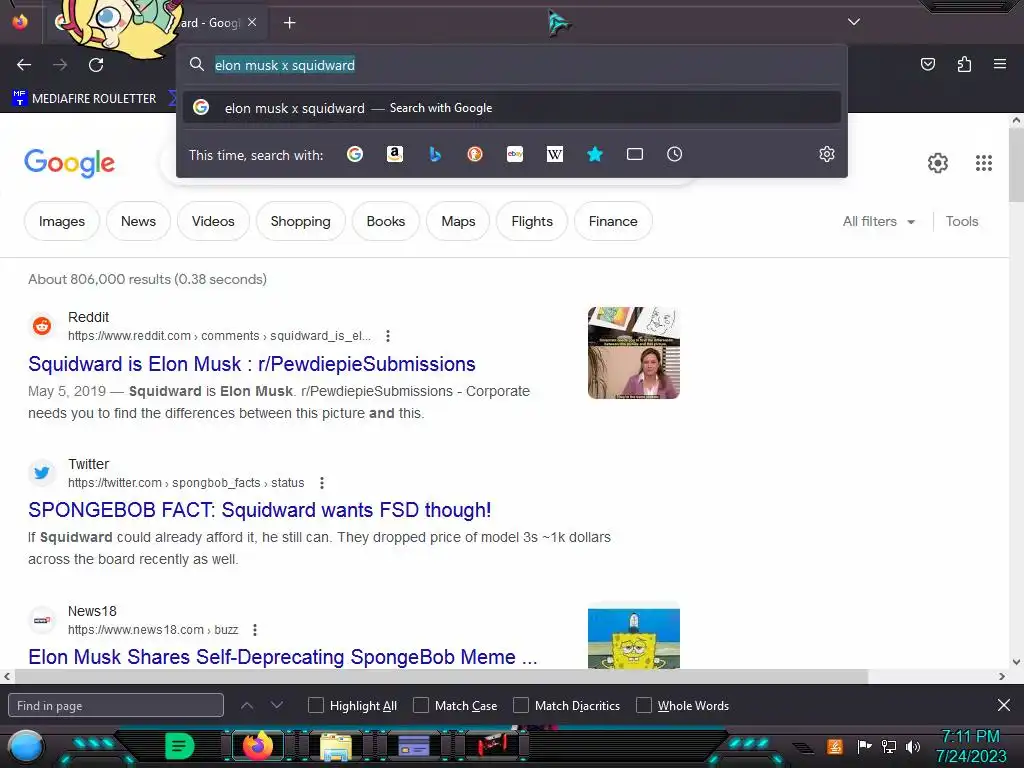Search this time with eBay
1024x768 pixels.
tap(515, 154)
